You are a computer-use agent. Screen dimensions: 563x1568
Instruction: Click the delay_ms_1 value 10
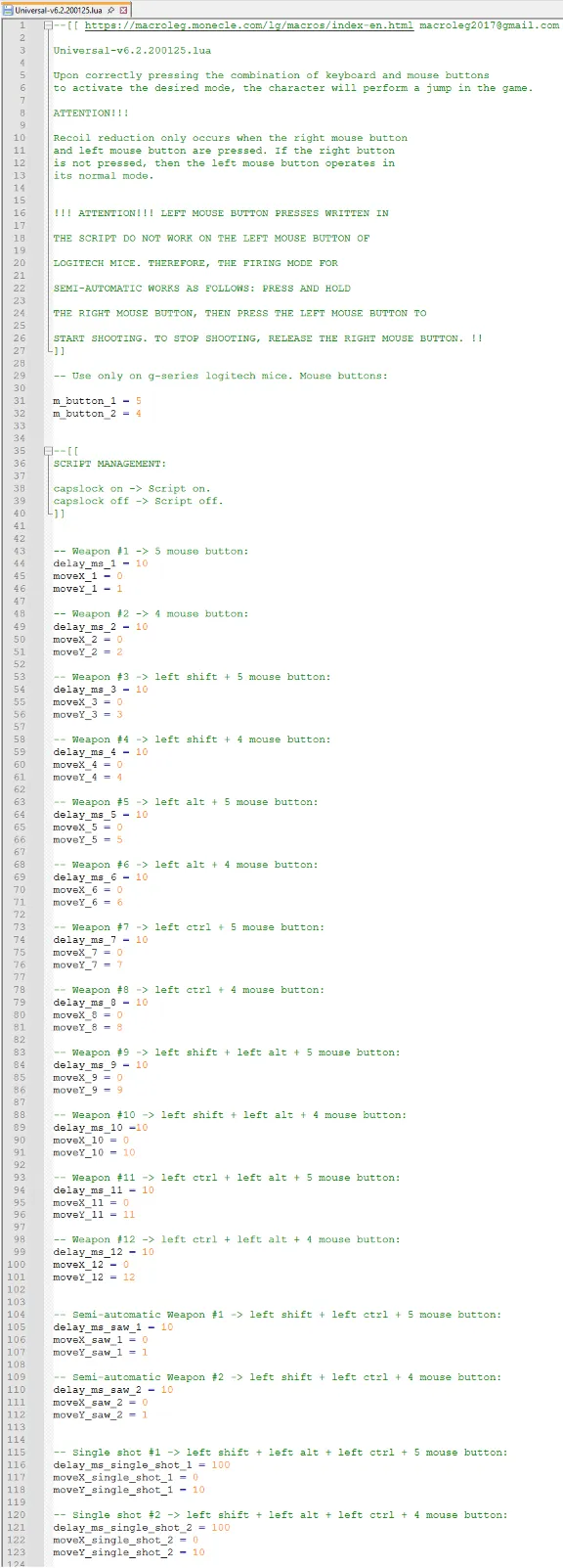(x=142, y=563)
